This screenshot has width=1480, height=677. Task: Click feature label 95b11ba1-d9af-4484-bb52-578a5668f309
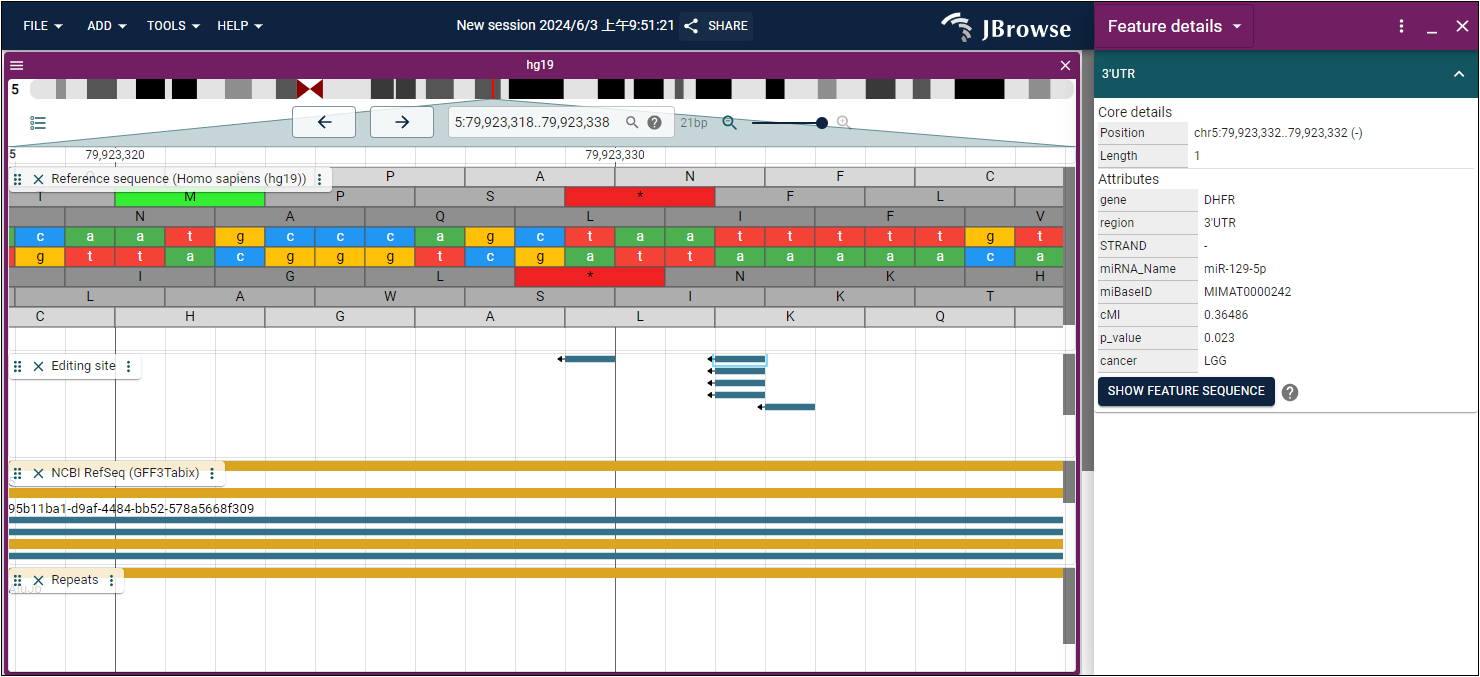click(131, 509)
